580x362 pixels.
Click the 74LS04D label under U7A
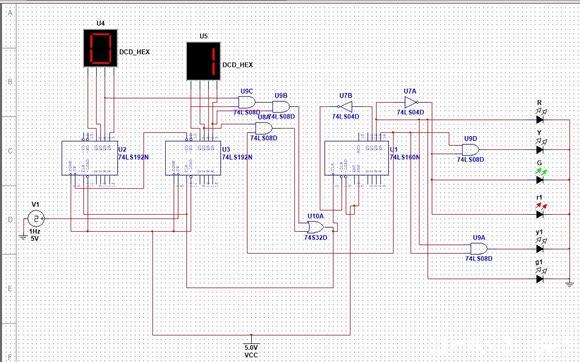[410, 112]
